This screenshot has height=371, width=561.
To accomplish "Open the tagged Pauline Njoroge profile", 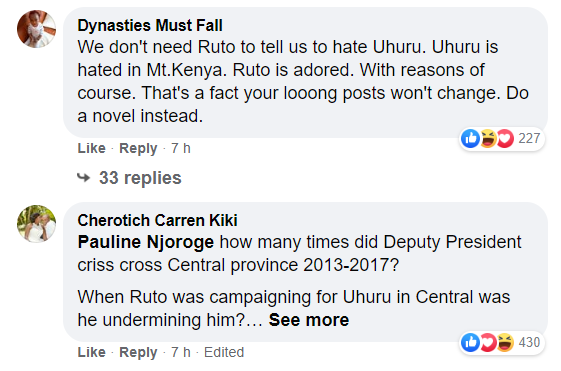I will click(146, 242).
